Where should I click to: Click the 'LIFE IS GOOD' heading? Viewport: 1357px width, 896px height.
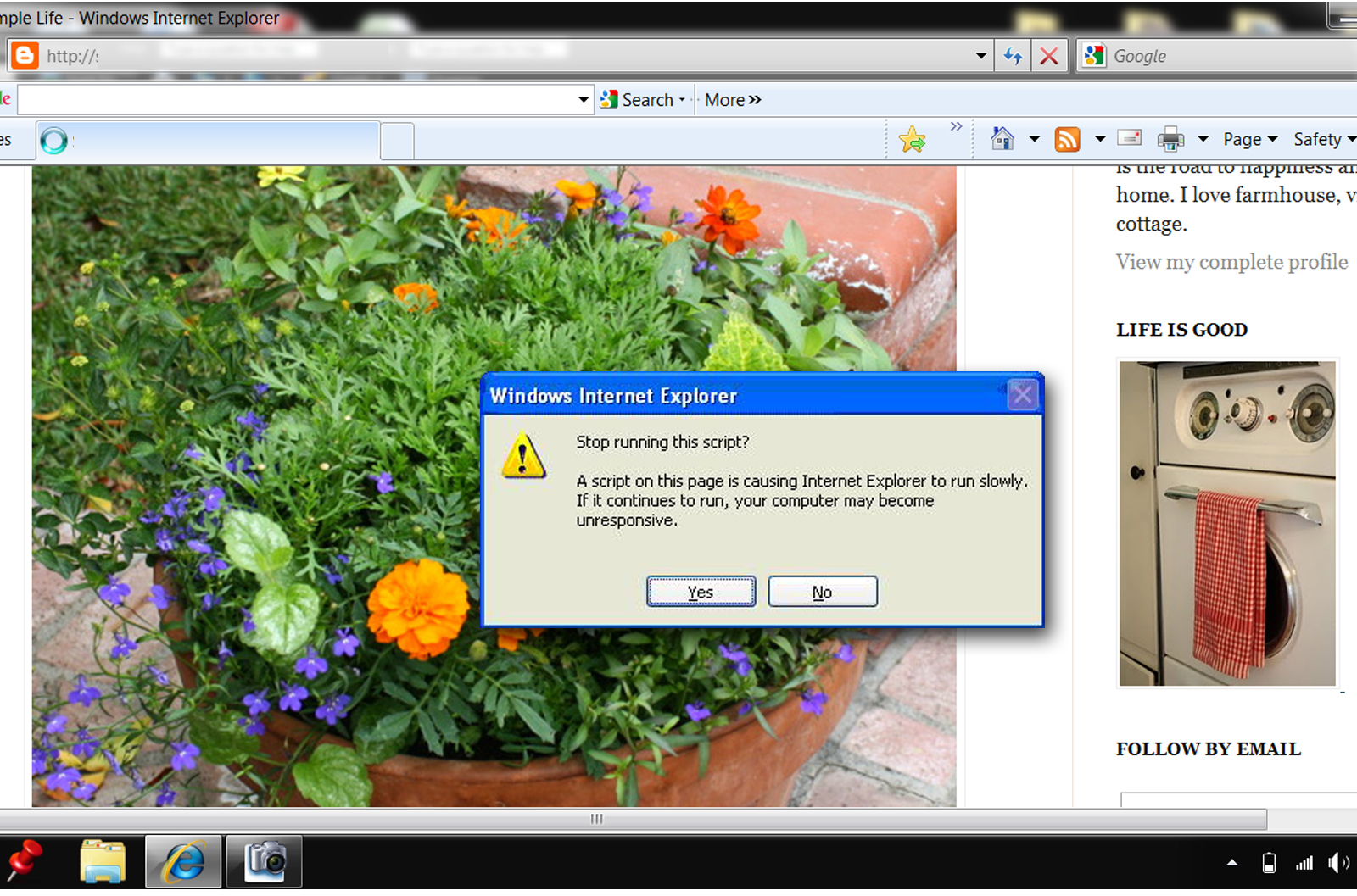click(1181, 330)
